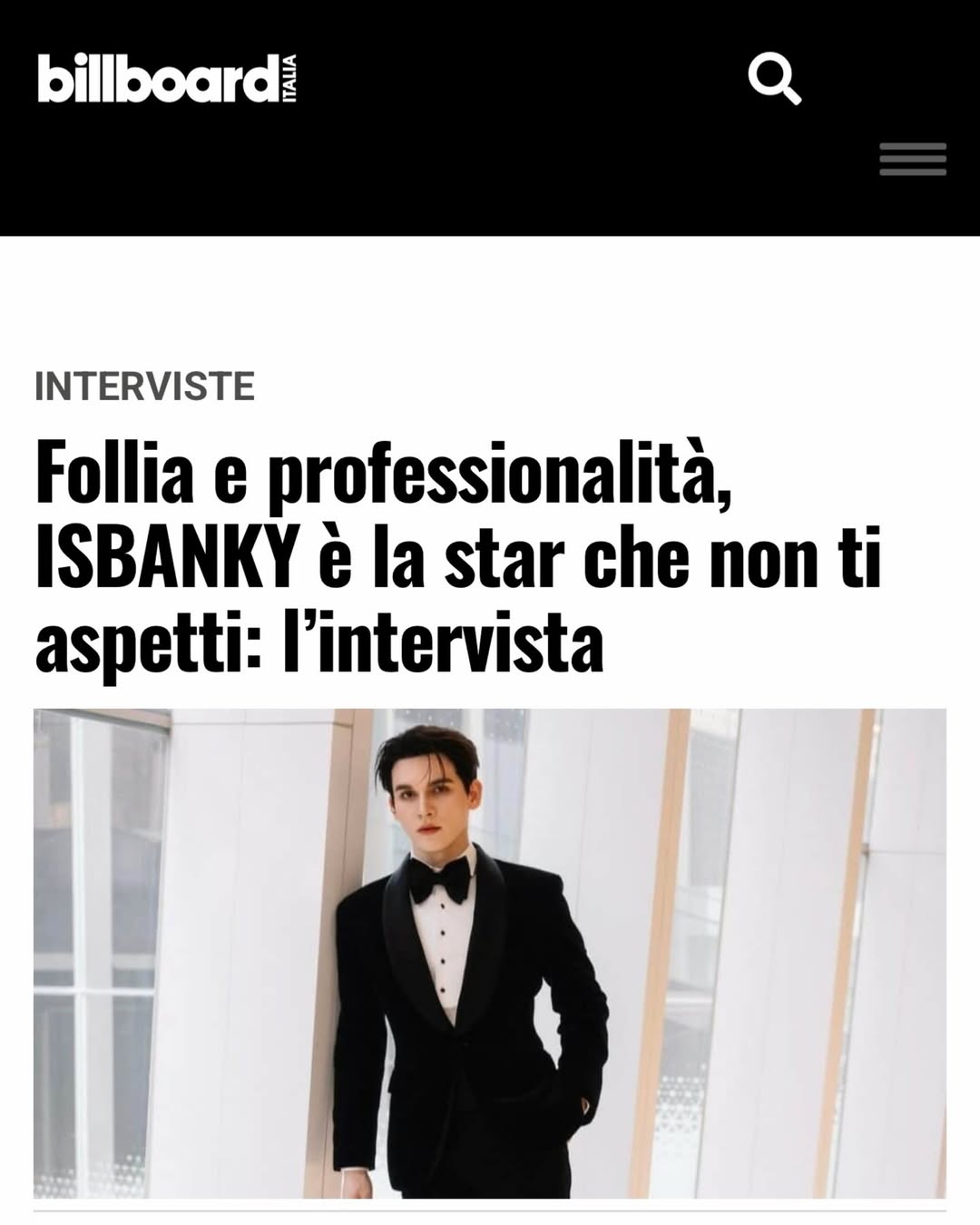
Task: Click the word ISBANKY in the headline
Action: (167, 560)
